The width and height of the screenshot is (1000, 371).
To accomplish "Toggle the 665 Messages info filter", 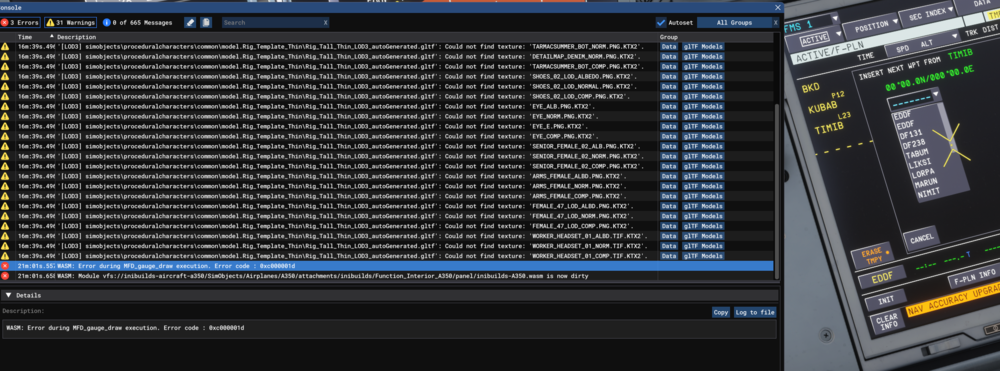I will point(138,22).
